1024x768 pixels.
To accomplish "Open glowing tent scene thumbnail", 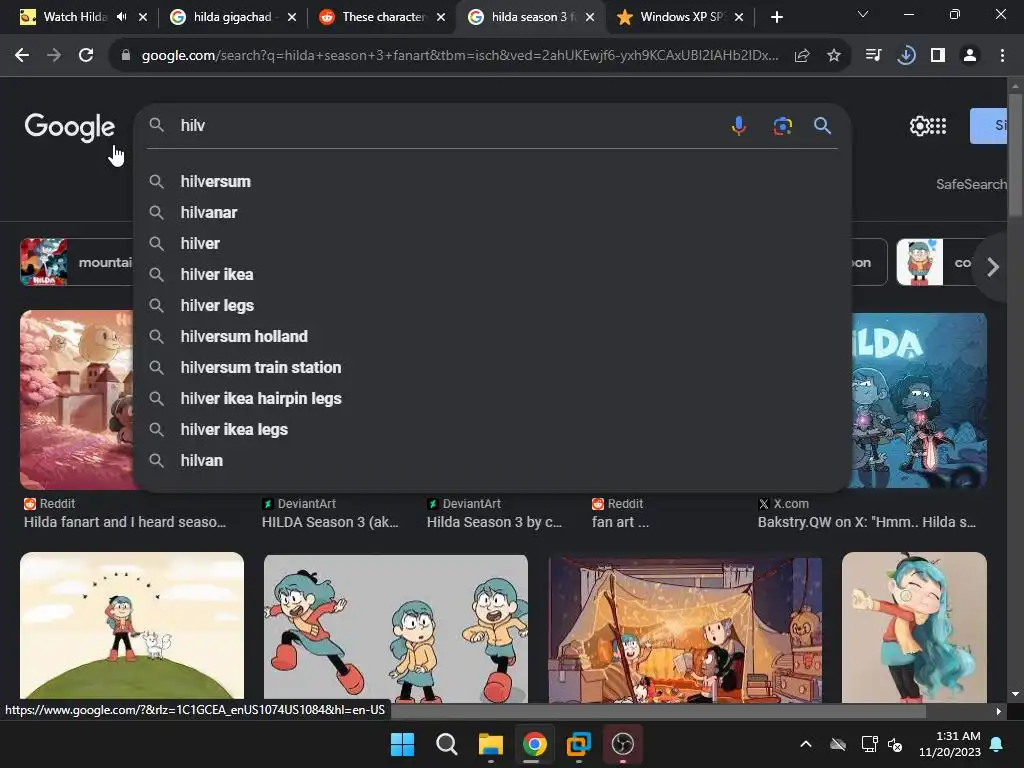I will pyautogui.click(x=685, y=630).
